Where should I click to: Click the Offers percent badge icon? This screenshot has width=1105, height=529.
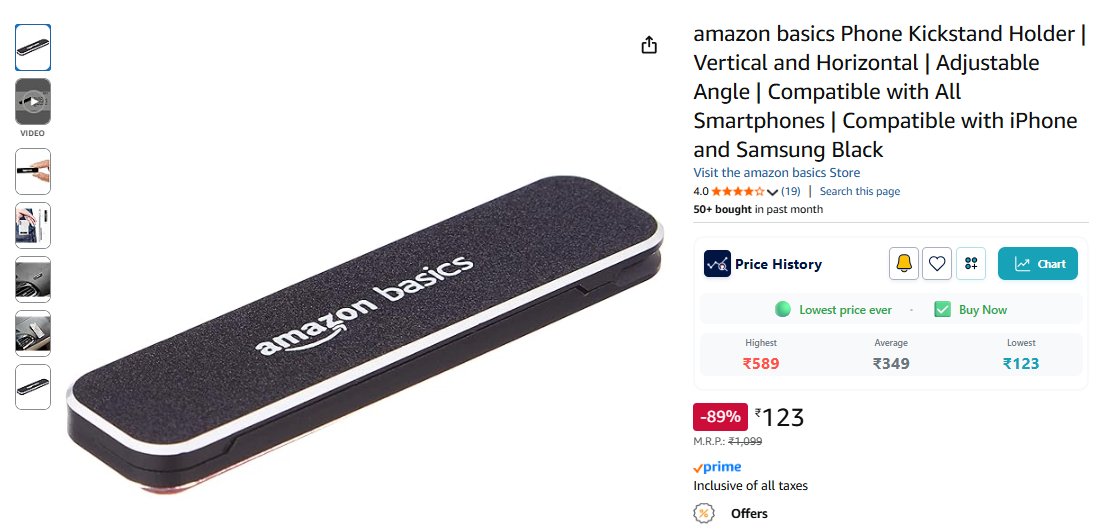coord(703,513)
